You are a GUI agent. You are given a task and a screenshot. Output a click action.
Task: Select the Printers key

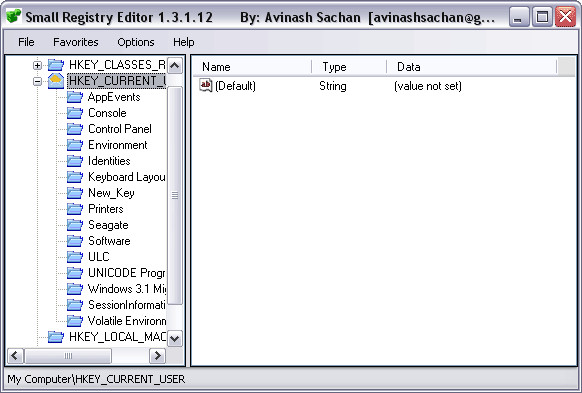tap(106, 209)
